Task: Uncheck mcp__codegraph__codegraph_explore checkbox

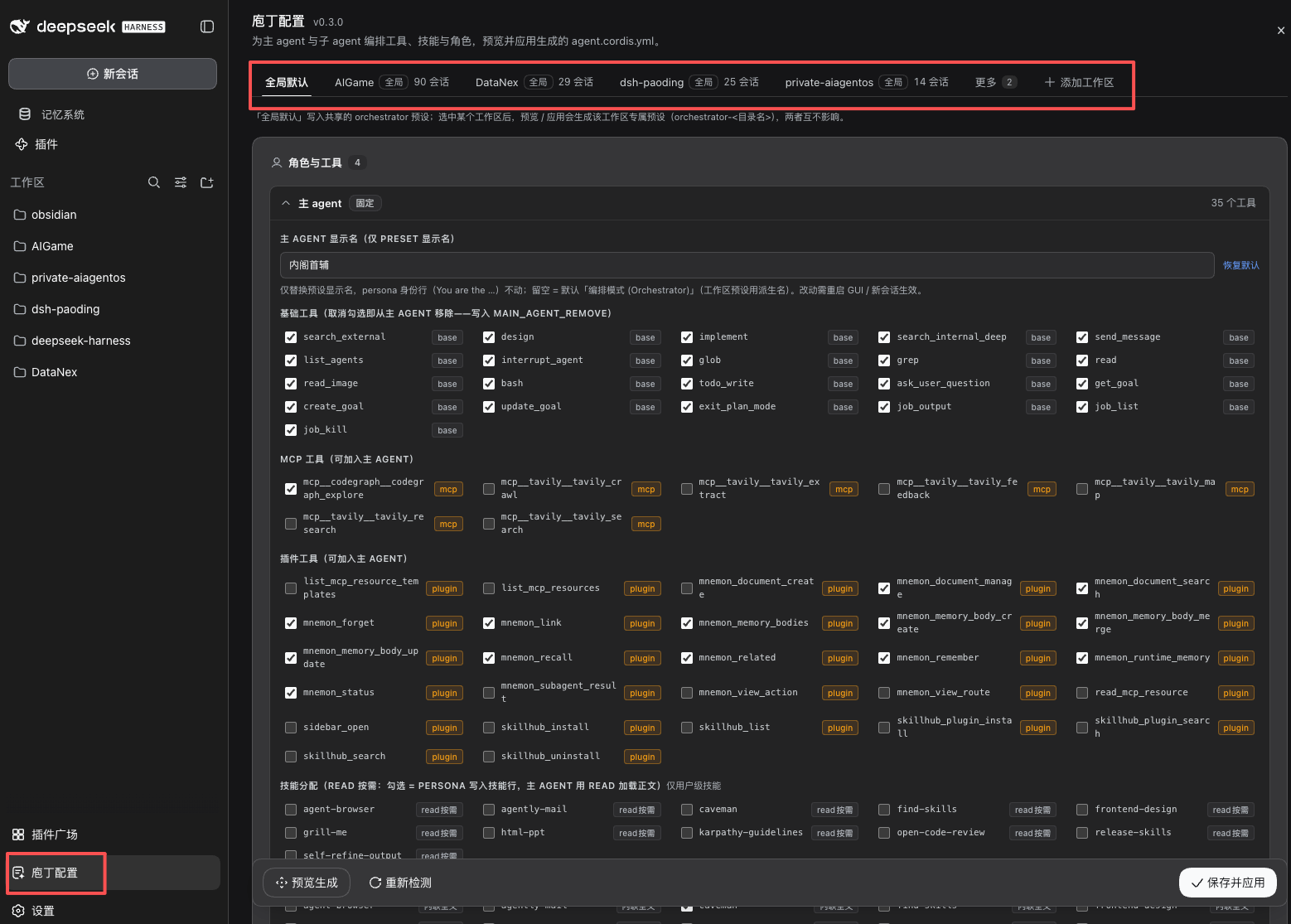Action: click(291, 489)
